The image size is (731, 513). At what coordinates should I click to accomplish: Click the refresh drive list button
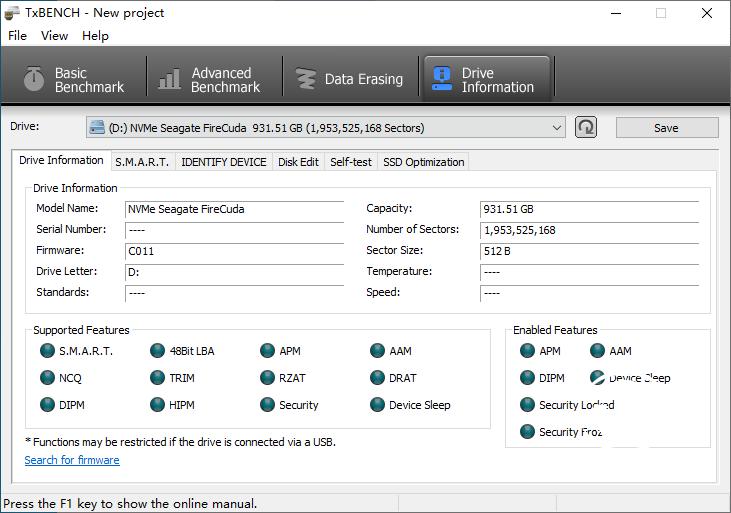[x=586, y=127]
